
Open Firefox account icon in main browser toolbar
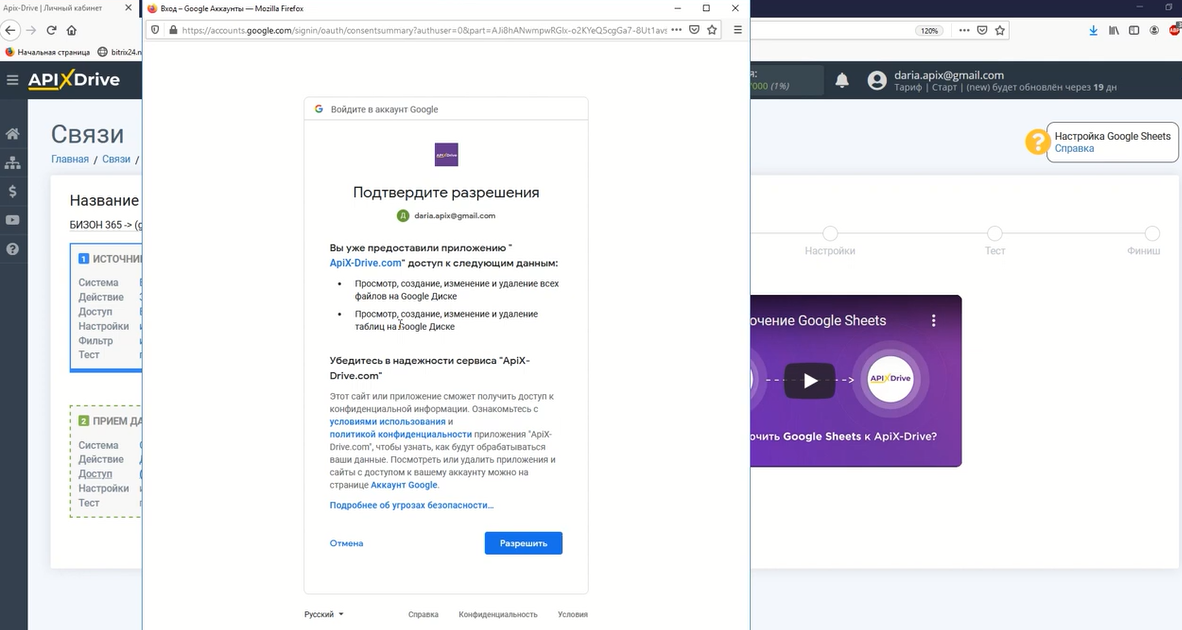point(1154,30)
